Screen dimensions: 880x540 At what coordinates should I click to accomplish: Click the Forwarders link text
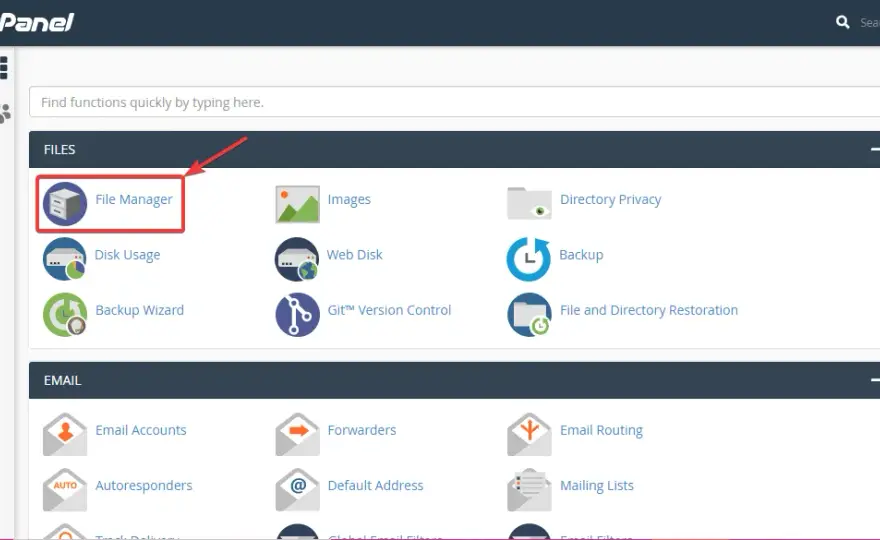coord(362,430)
